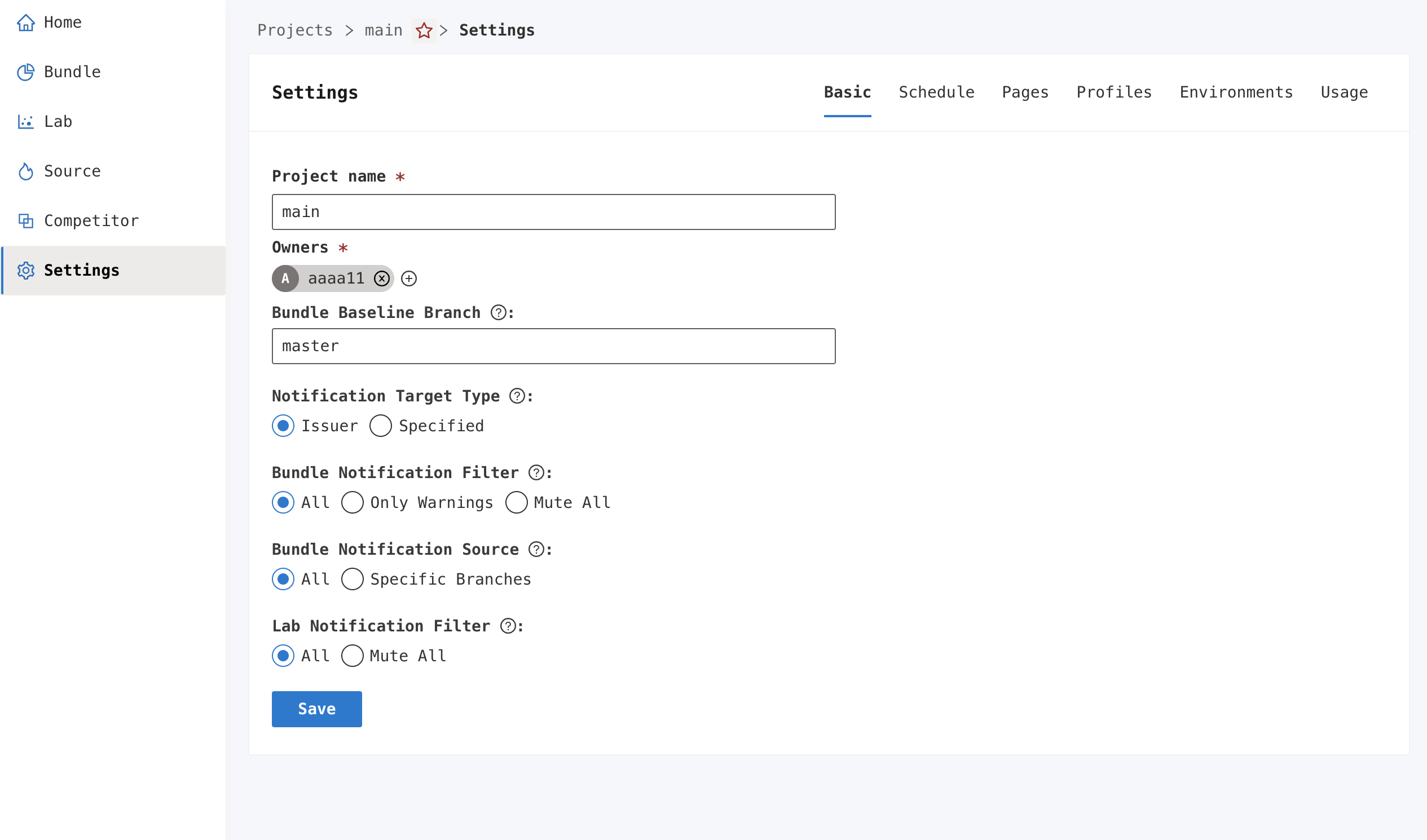
Task: Select All for Lab Notification Filter
Action: 283,656
